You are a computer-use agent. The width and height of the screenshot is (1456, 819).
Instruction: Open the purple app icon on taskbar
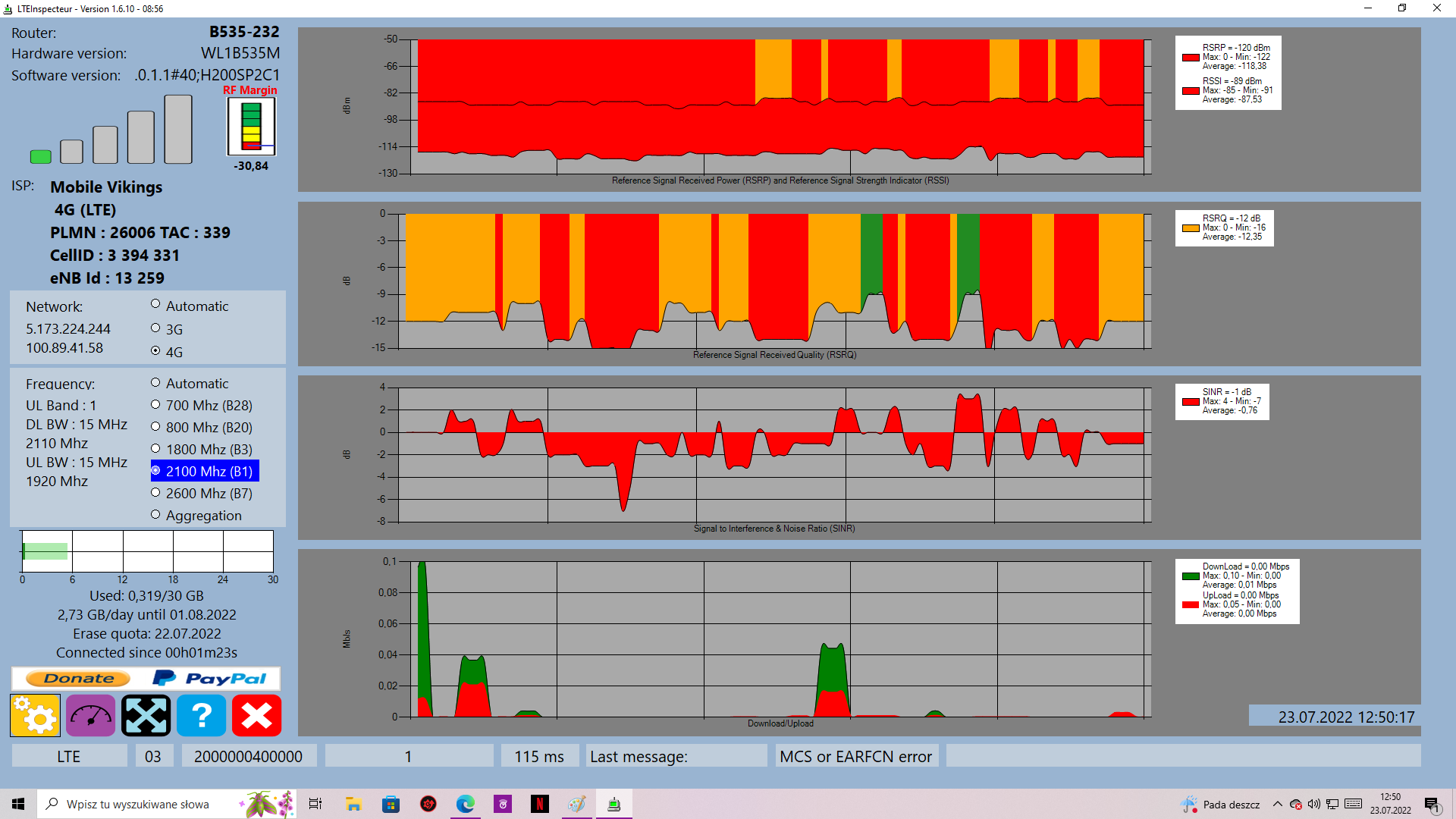(502, 804)
